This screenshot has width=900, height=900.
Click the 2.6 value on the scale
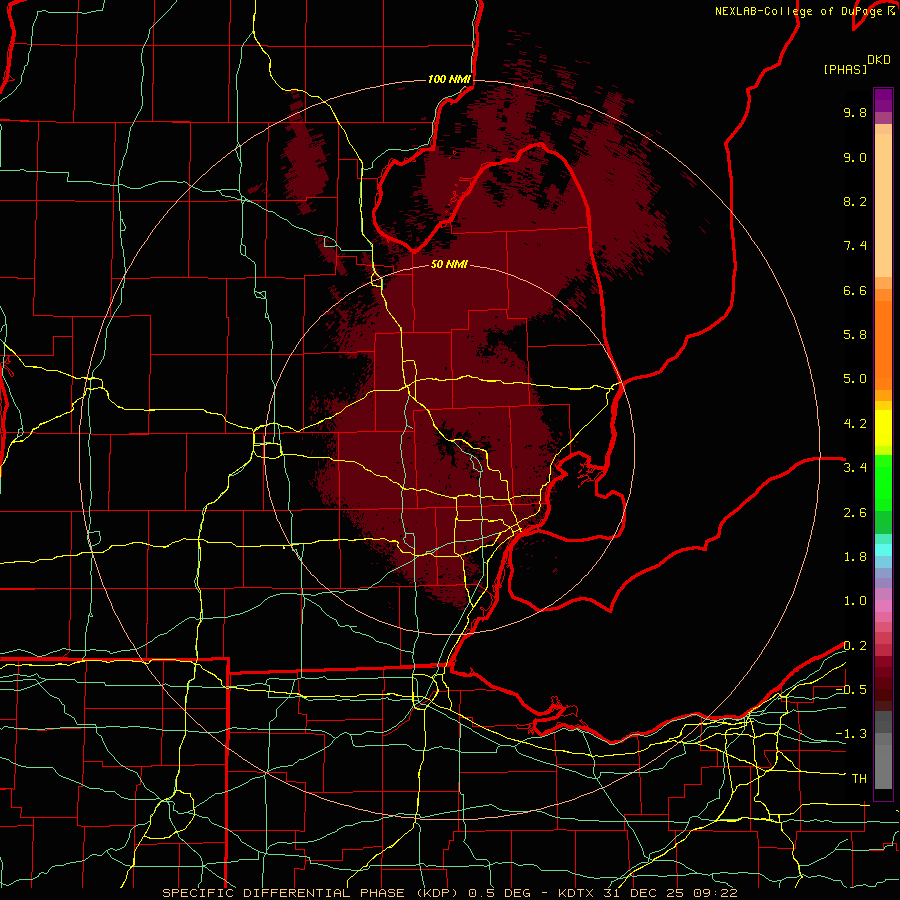click(855, 513)
